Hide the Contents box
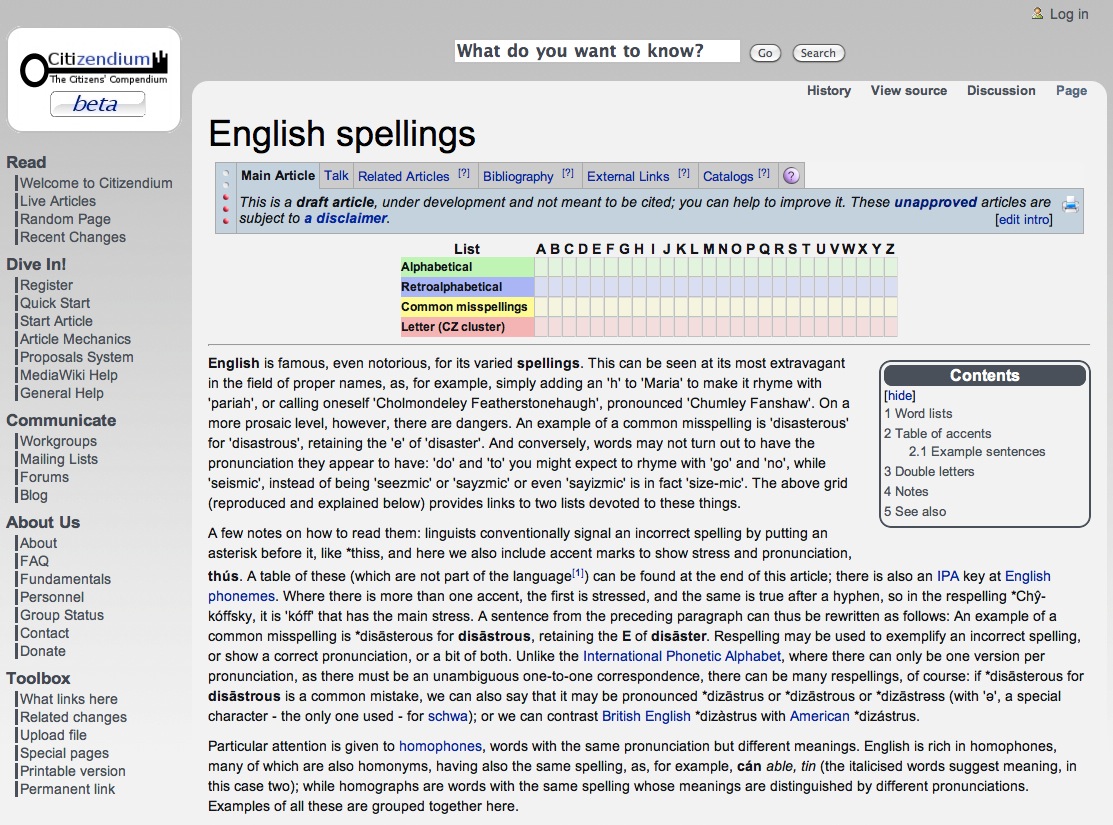This screenshot has width=1113, height=825. (900, 395)
